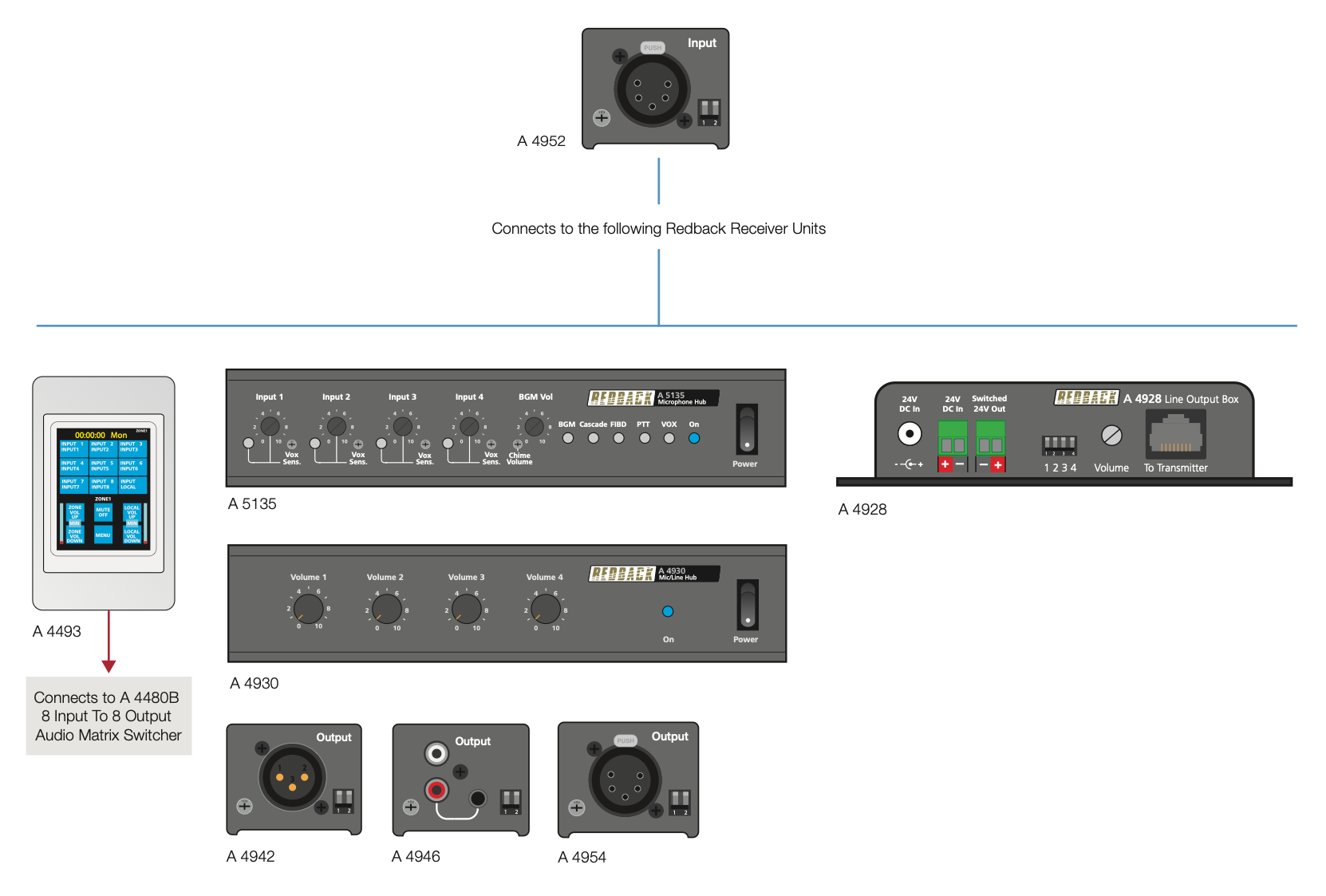Toggle the 4-way DIP switch on A 4928

pyautogui.click(x=1060, y=444)
